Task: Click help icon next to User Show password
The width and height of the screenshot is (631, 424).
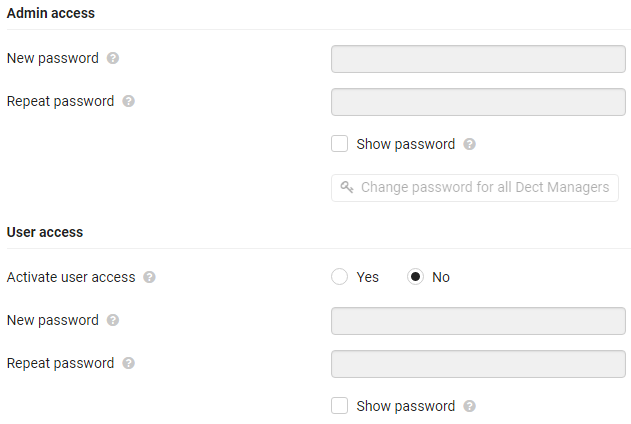Action: coord(469,406)
